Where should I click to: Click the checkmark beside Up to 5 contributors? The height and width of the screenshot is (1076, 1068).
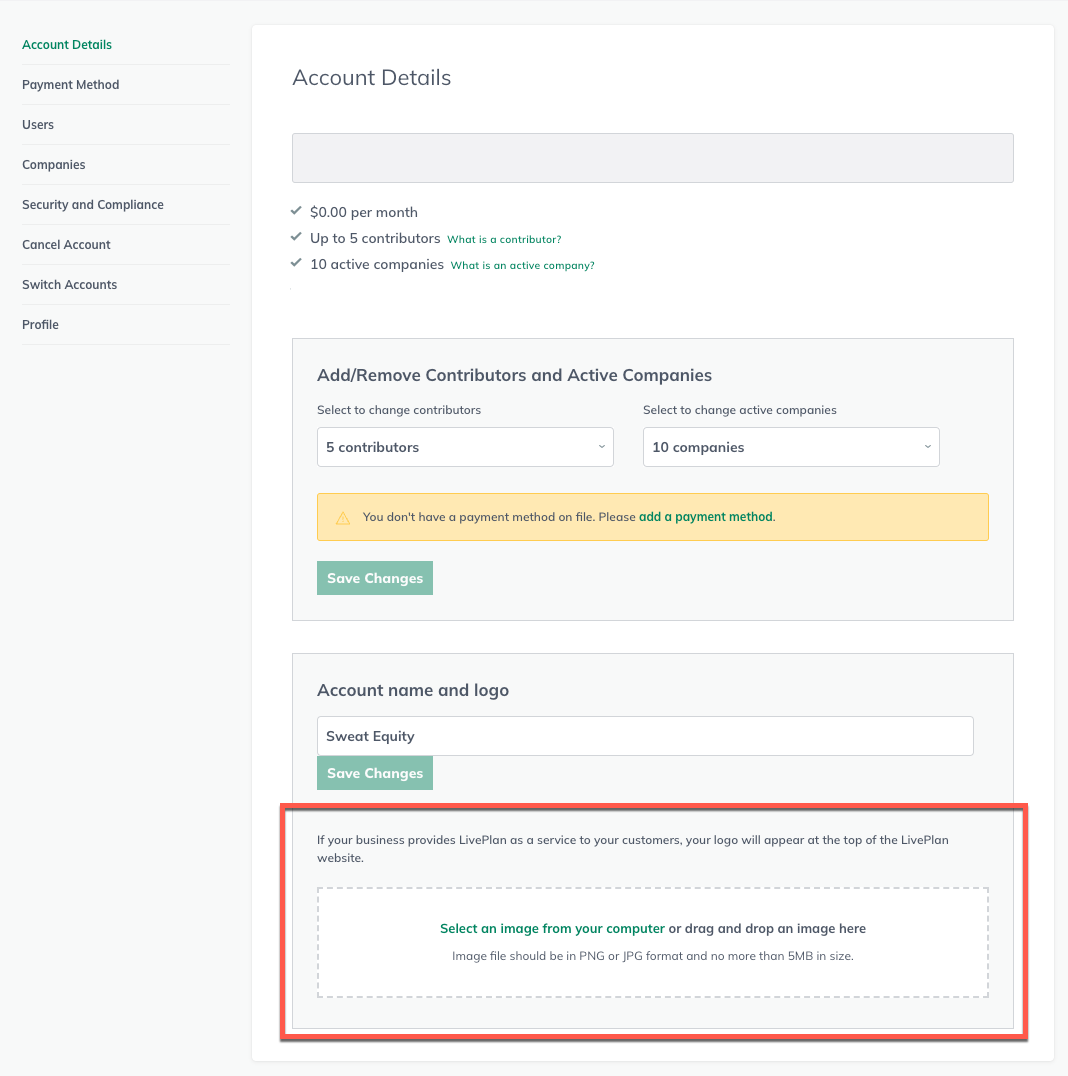click(296, 238)
